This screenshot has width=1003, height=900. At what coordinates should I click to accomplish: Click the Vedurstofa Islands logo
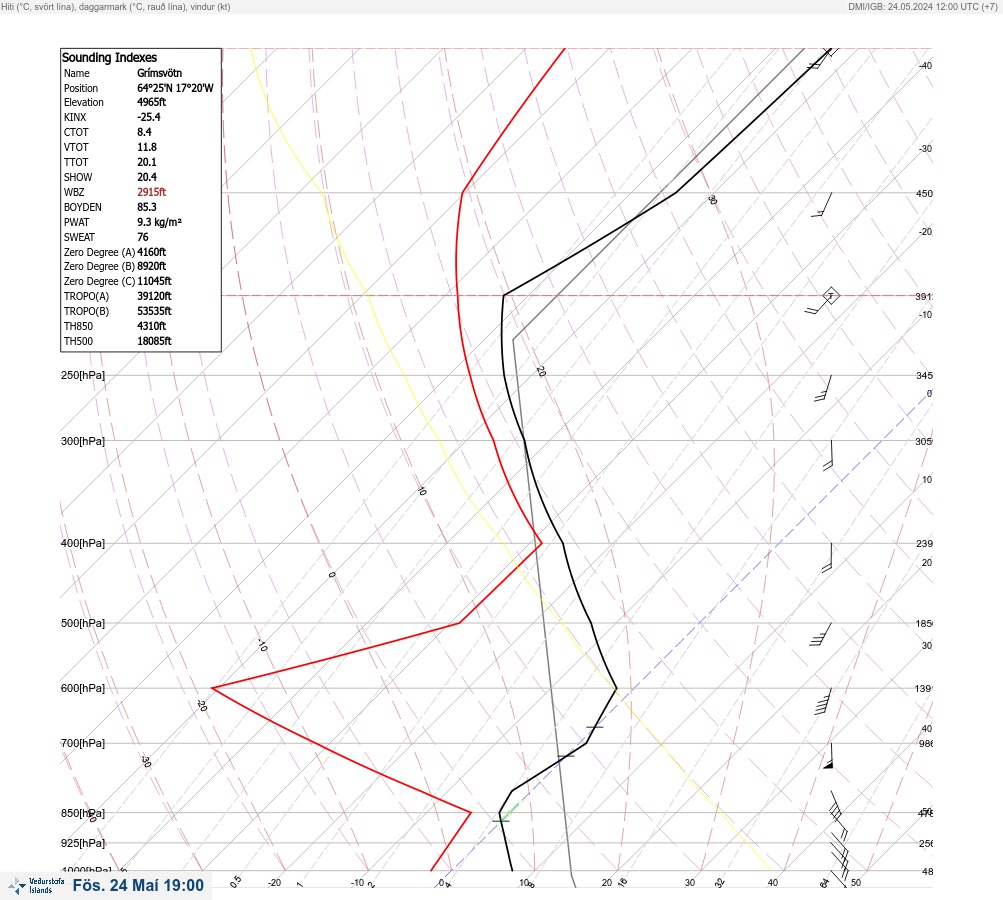[x=36, y=886]
